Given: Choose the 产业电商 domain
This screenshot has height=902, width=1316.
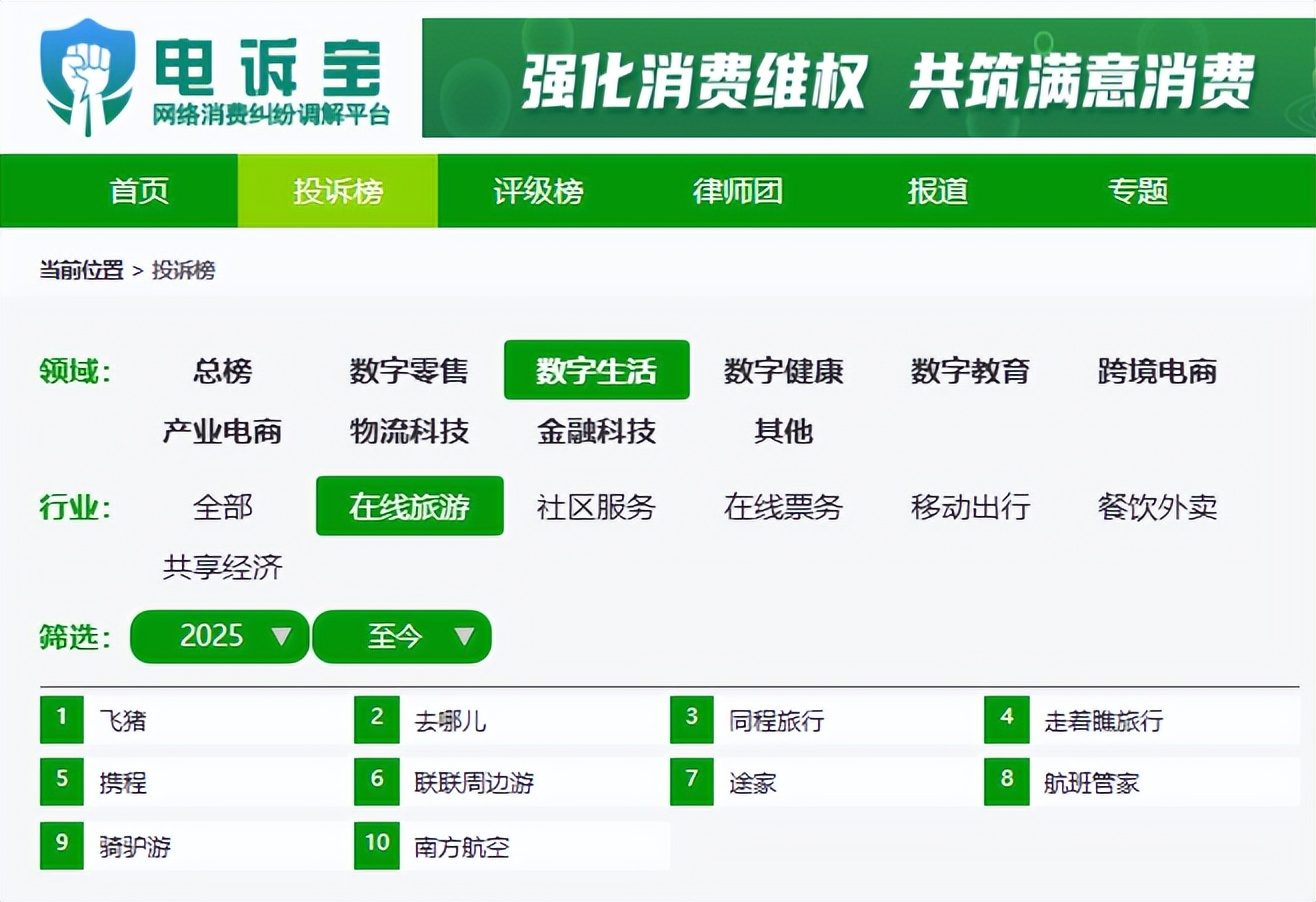Looking at the screenshot, I should tap(223, 431).
